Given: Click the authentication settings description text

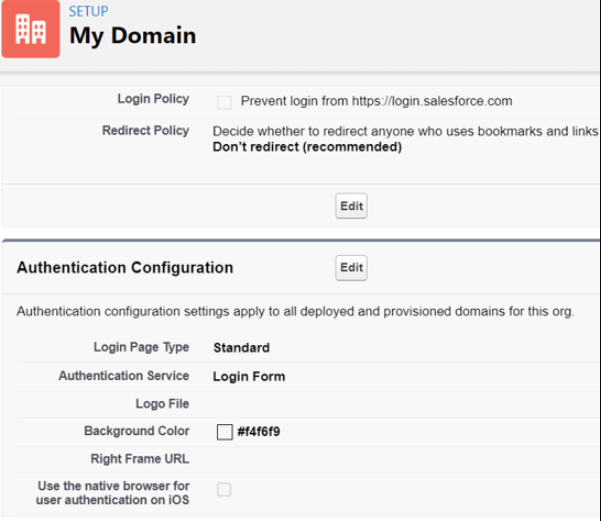Looking at the screenshot, I should pyautogui.click(x=295, y=312).
